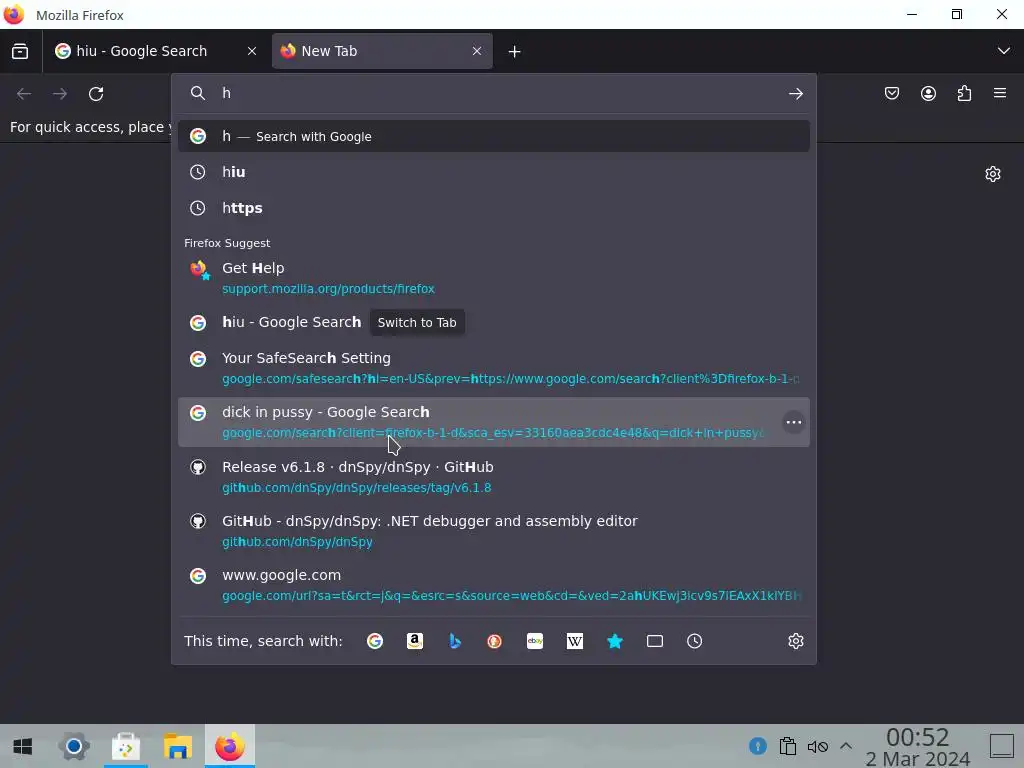Viewport: 1024px width, 768px height.
Task: Open search settings gear in dropdown
Action: (x=795, y=641)
